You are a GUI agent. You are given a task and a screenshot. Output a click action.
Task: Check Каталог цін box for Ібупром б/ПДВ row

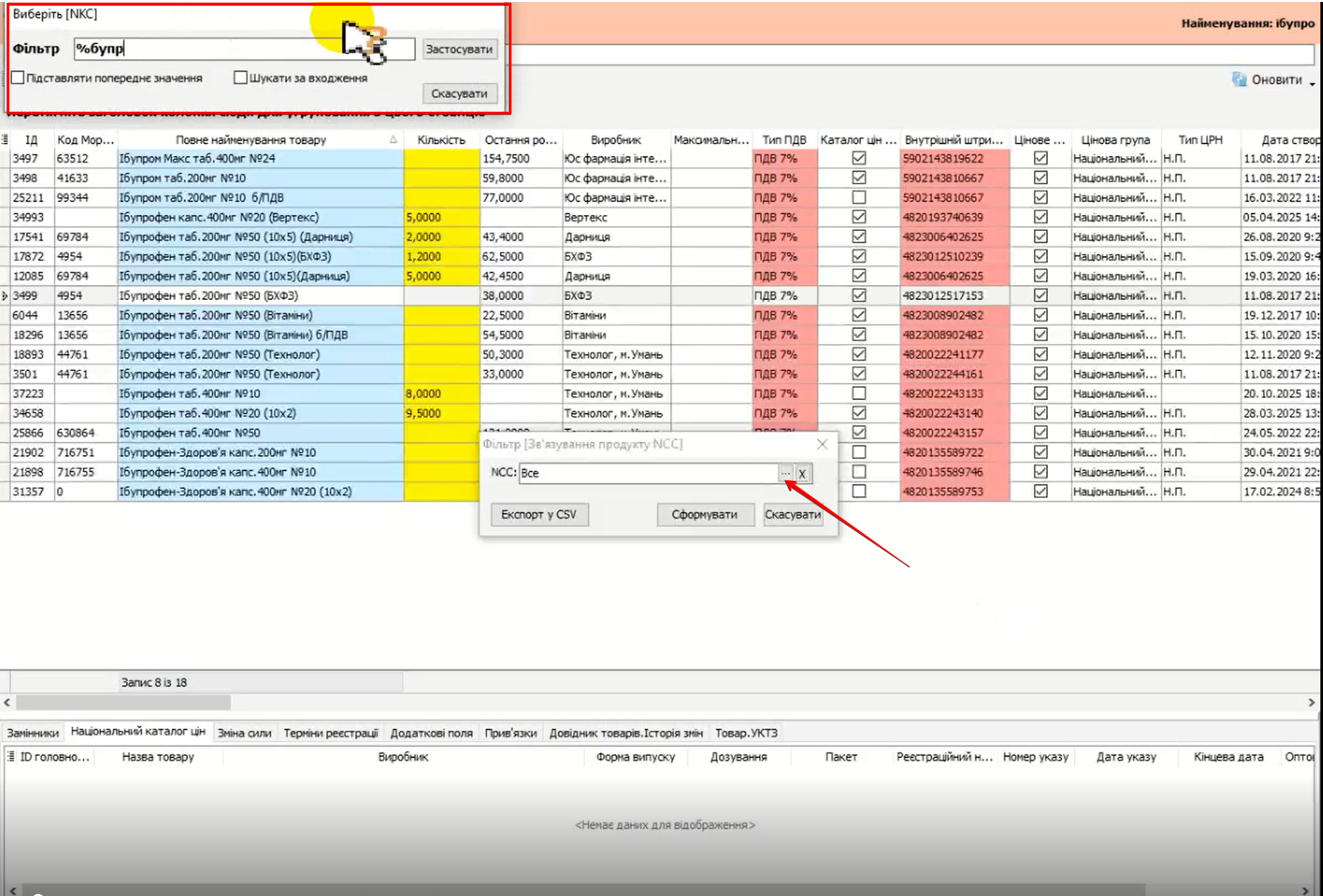858,197
